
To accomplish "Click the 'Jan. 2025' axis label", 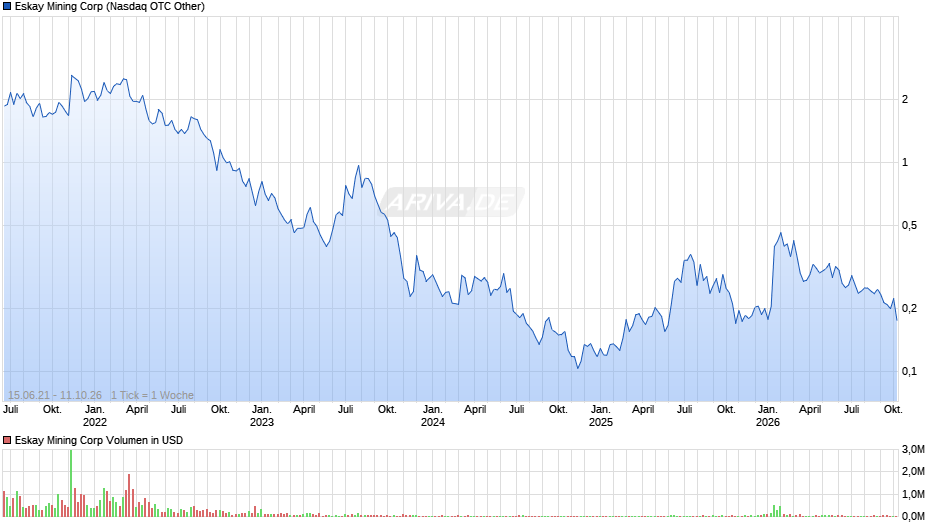I will point(601,416).
